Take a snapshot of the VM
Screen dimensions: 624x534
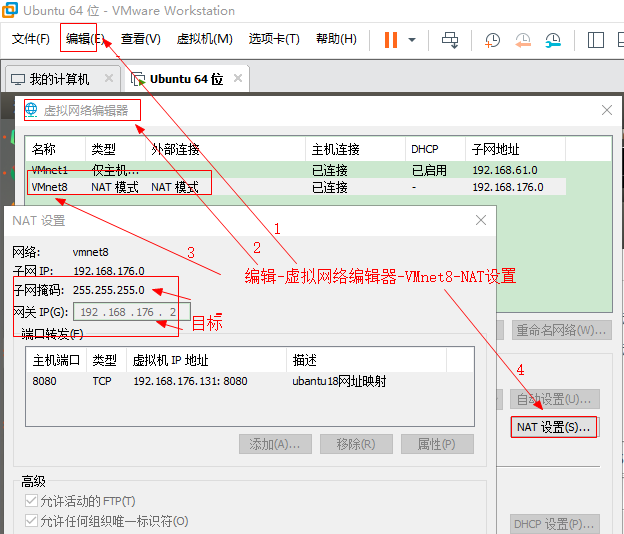(x=492, y=40)
